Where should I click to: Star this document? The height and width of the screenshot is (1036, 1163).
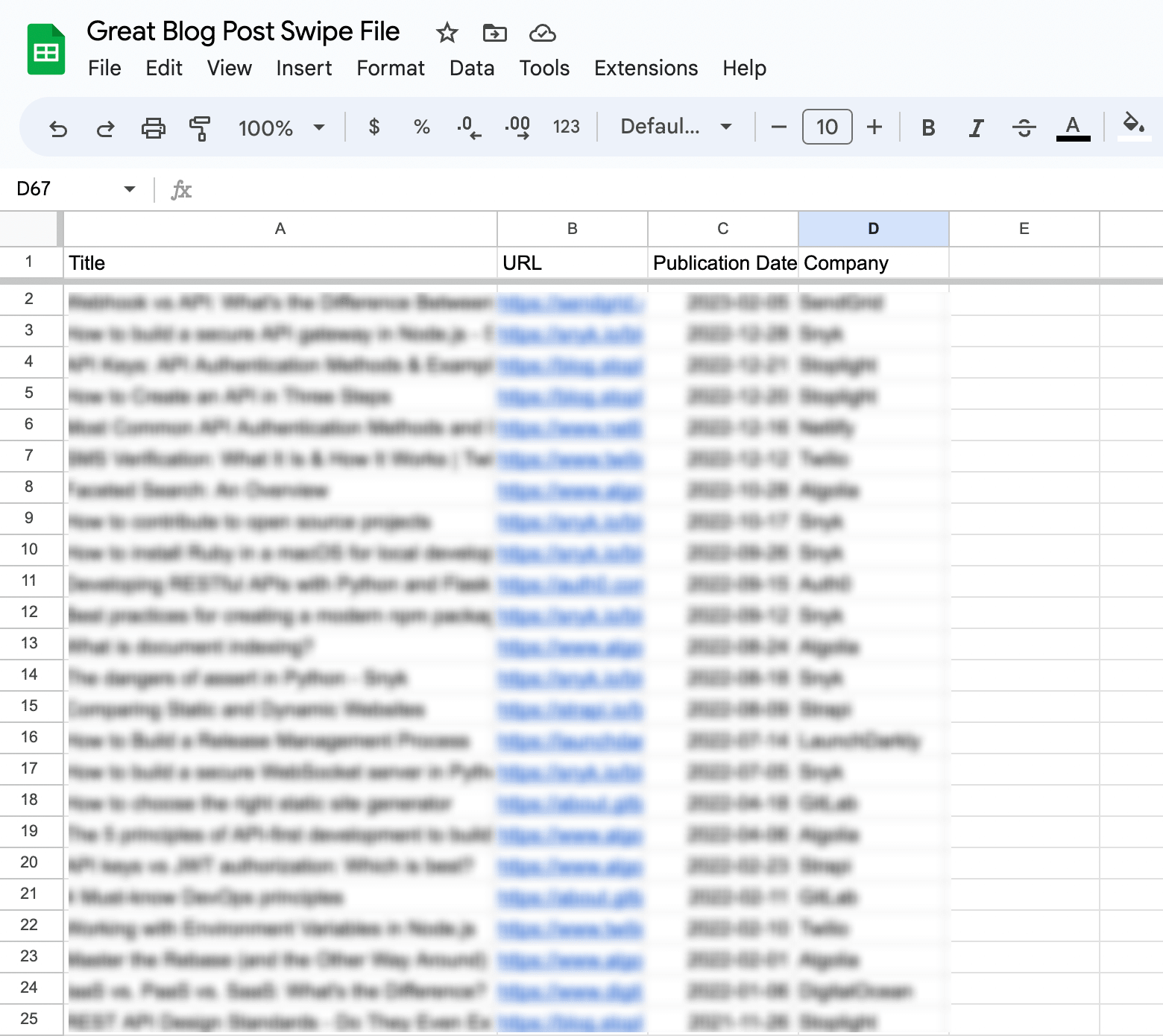click(x=447, y=33)
